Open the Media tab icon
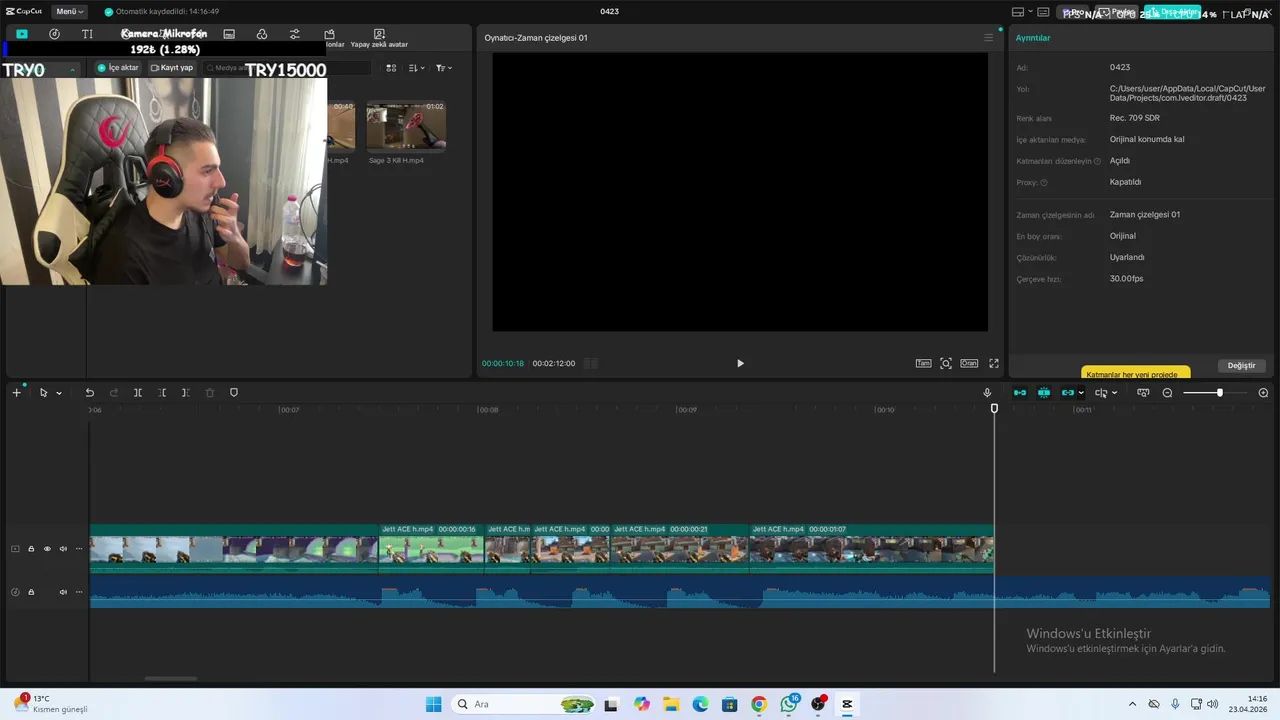The height and width of the screenshot is (720, 1280). (x=22, y=34)
